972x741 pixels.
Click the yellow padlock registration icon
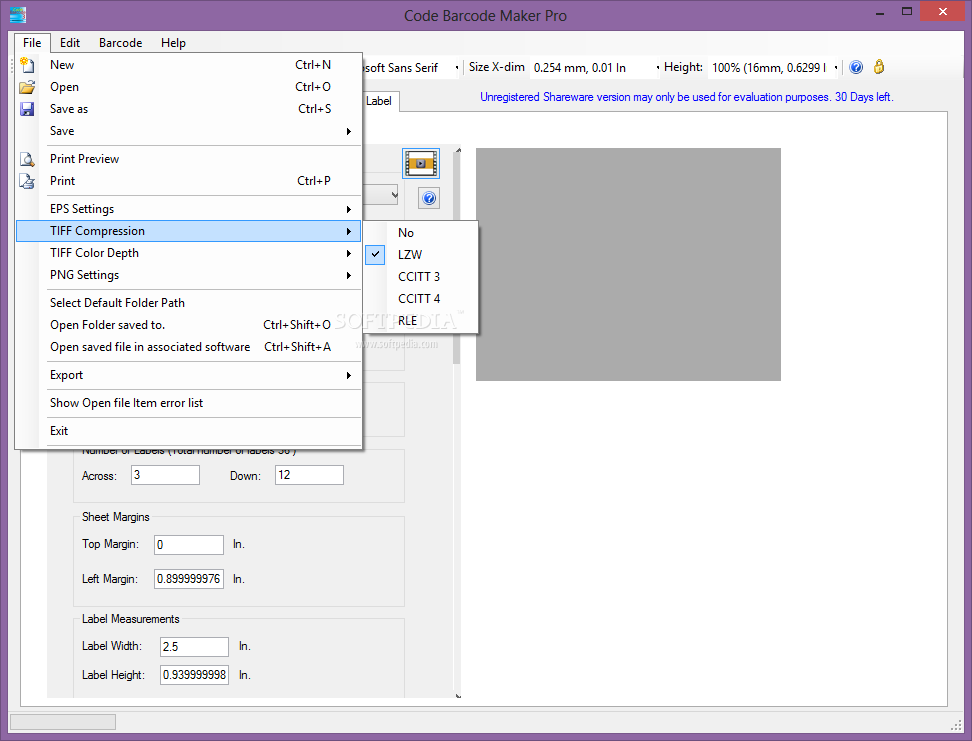click(x=879, y=67)
